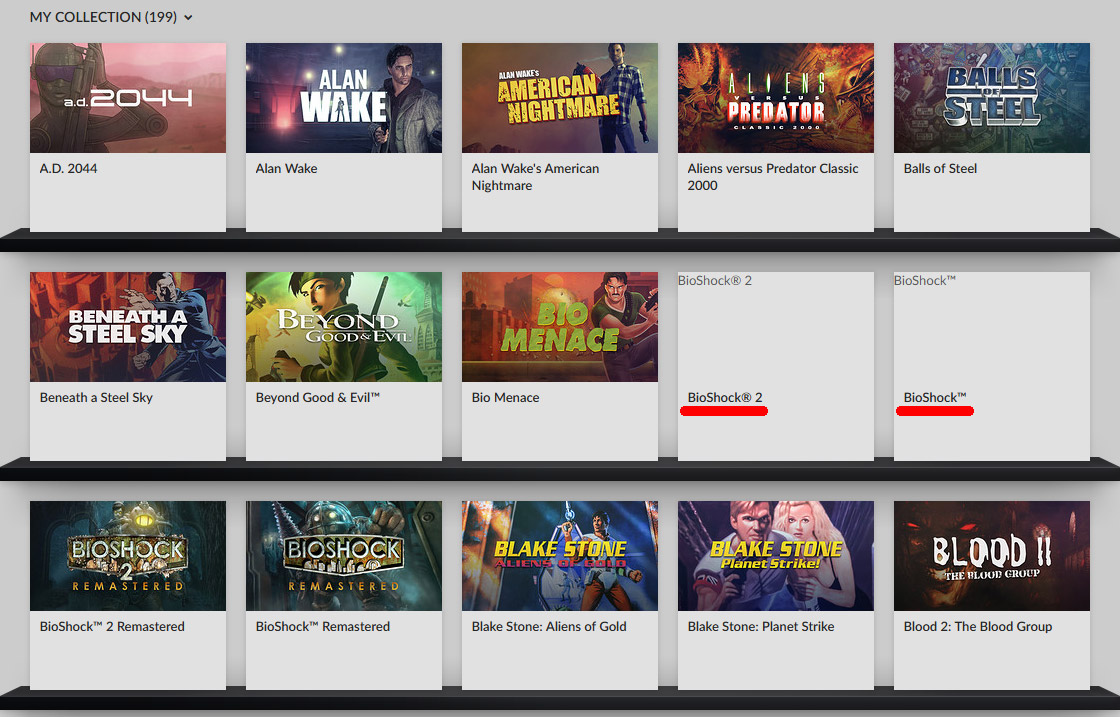Open the Alan Wake cover art

point(344,98)
